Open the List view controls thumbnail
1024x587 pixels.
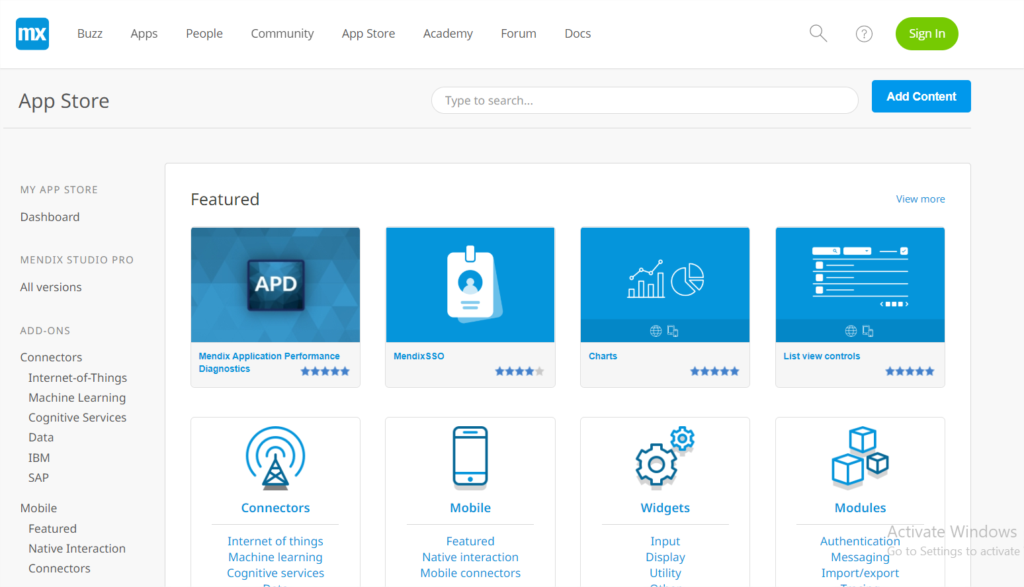860,285
